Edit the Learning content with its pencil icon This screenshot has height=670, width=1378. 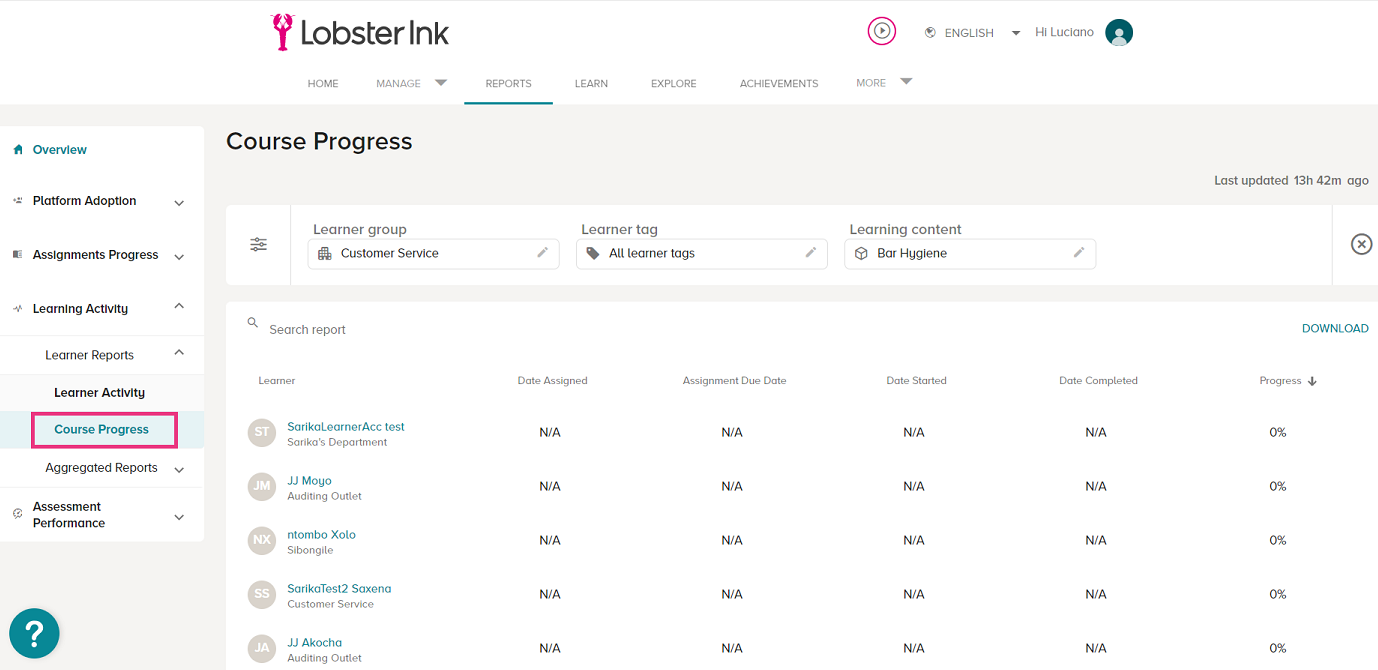pos(1079,253)
